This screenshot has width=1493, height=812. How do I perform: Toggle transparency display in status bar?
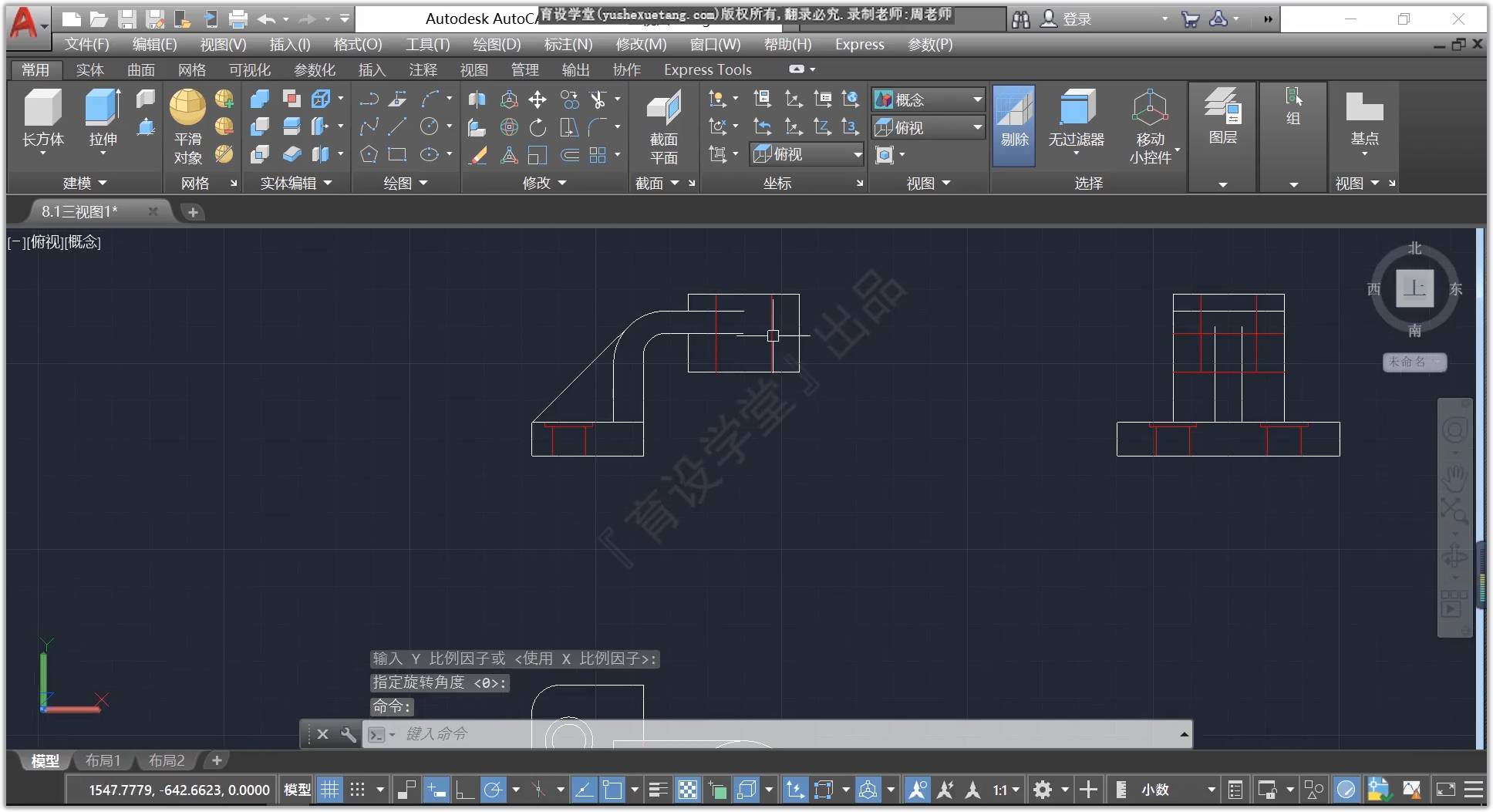point(687,790)
